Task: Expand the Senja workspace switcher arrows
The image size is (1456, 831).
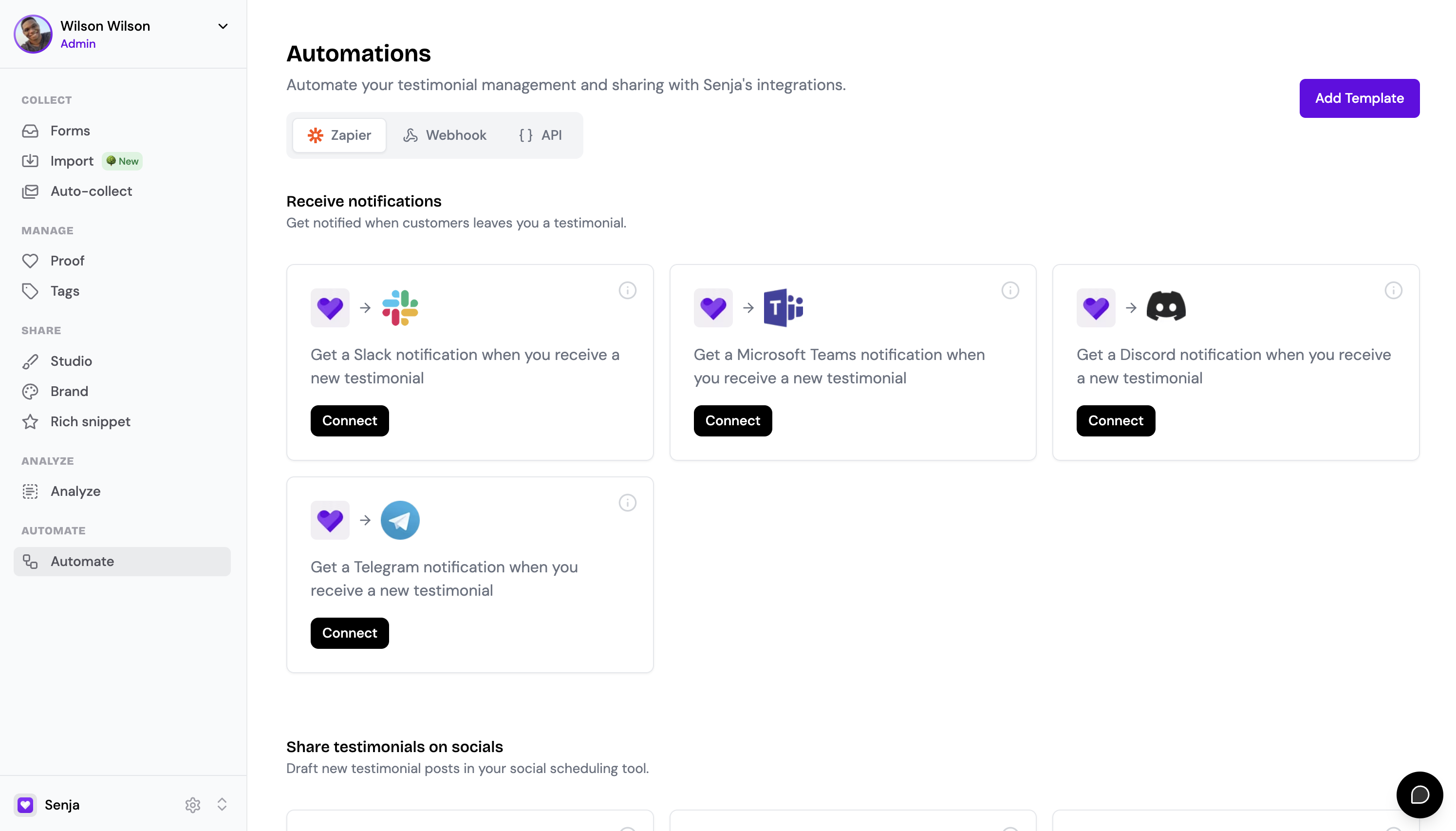Action: 222,804
